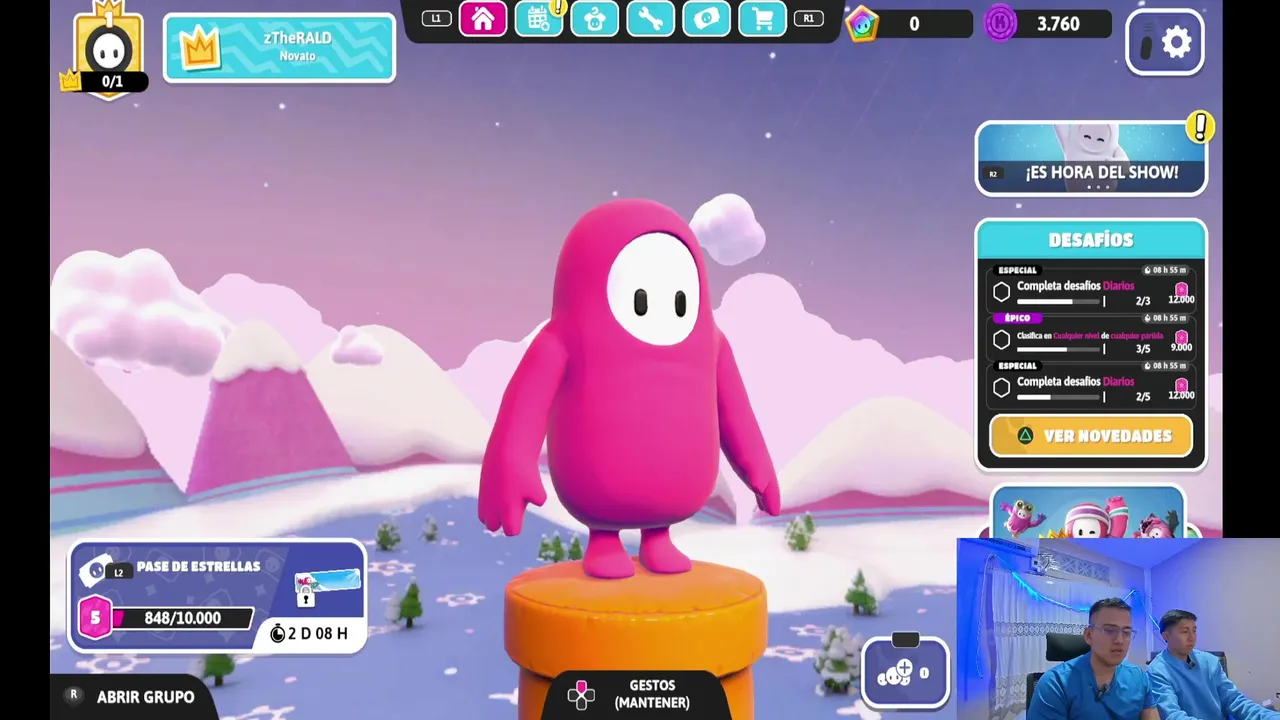Open the PASE DE ESTRELLAS panel

(218, 597)
